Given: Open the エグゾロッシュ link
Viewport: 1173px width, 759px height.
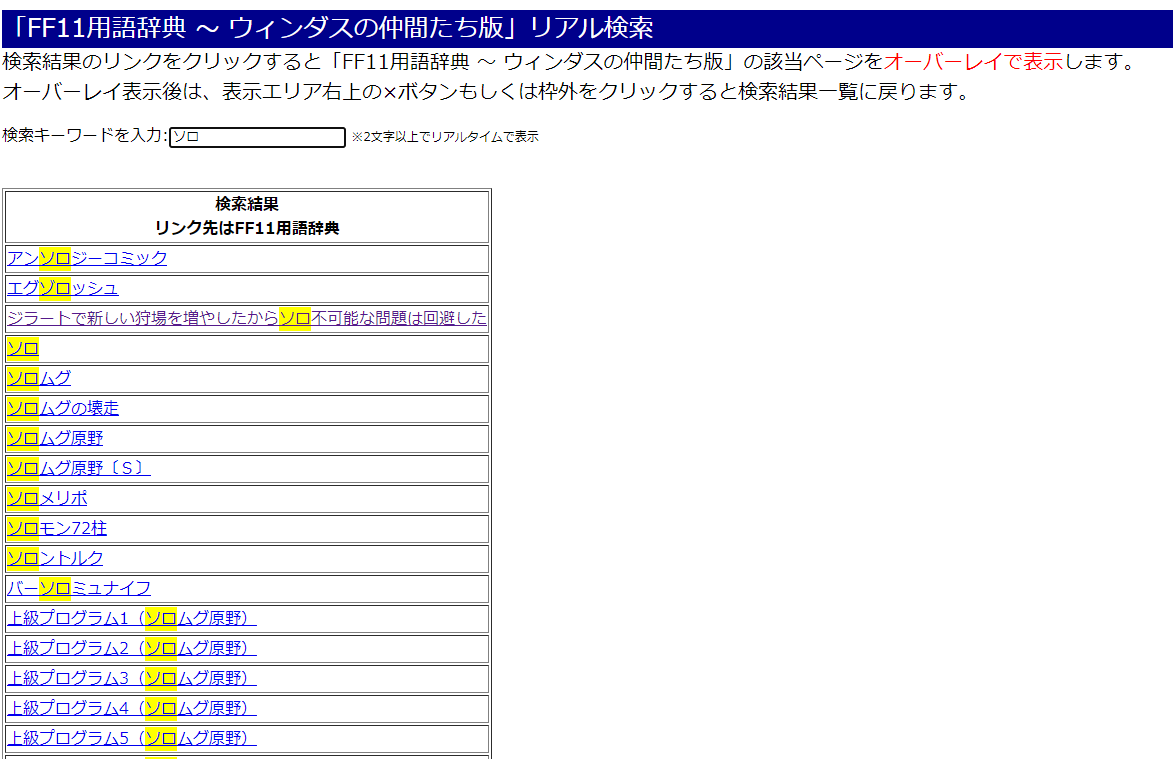Looking at the screenshot, I should [x=63, y=288].
